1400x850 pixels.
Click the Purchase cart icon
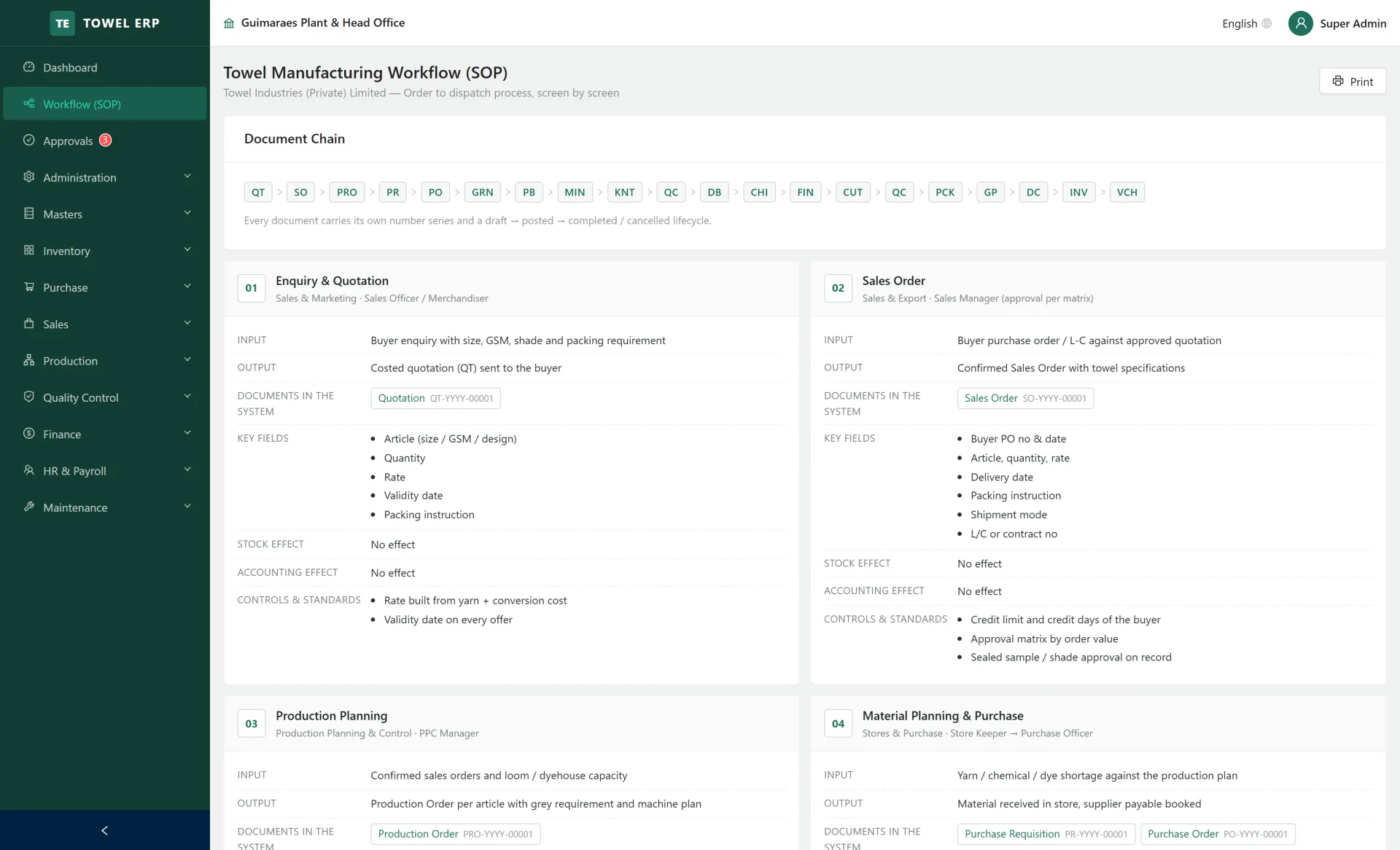point(29,287)
